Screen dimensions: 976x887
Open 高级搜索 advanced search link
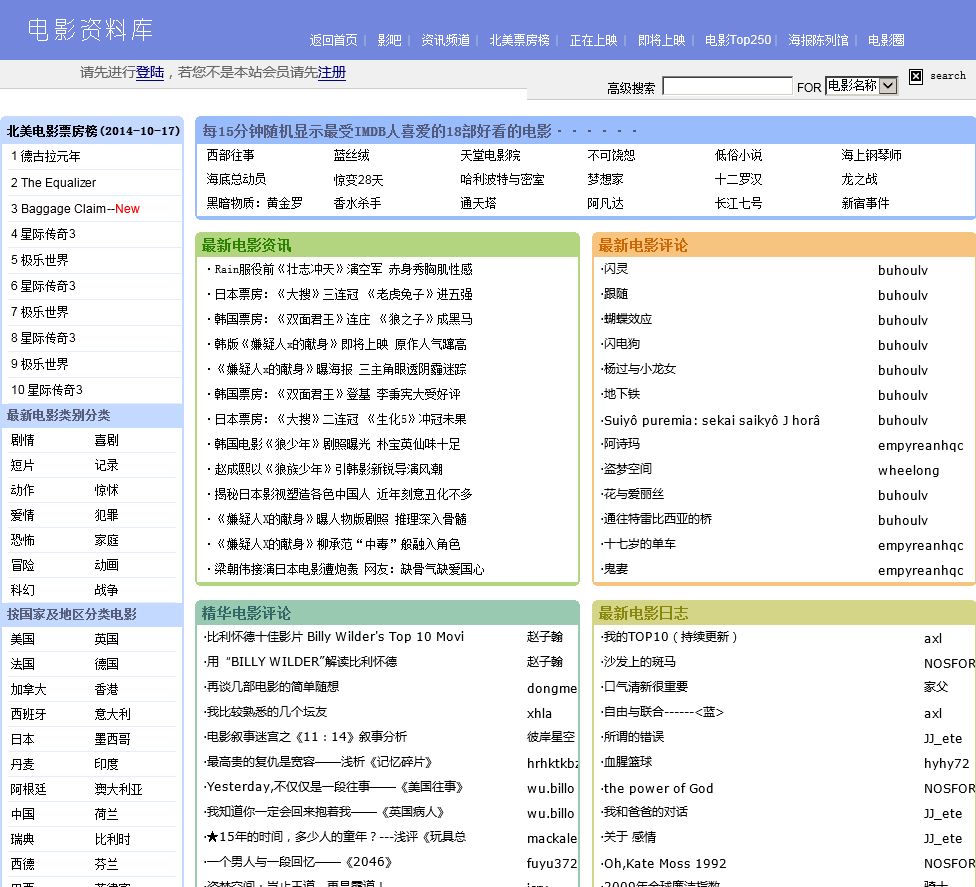click(x=631, y=88)
